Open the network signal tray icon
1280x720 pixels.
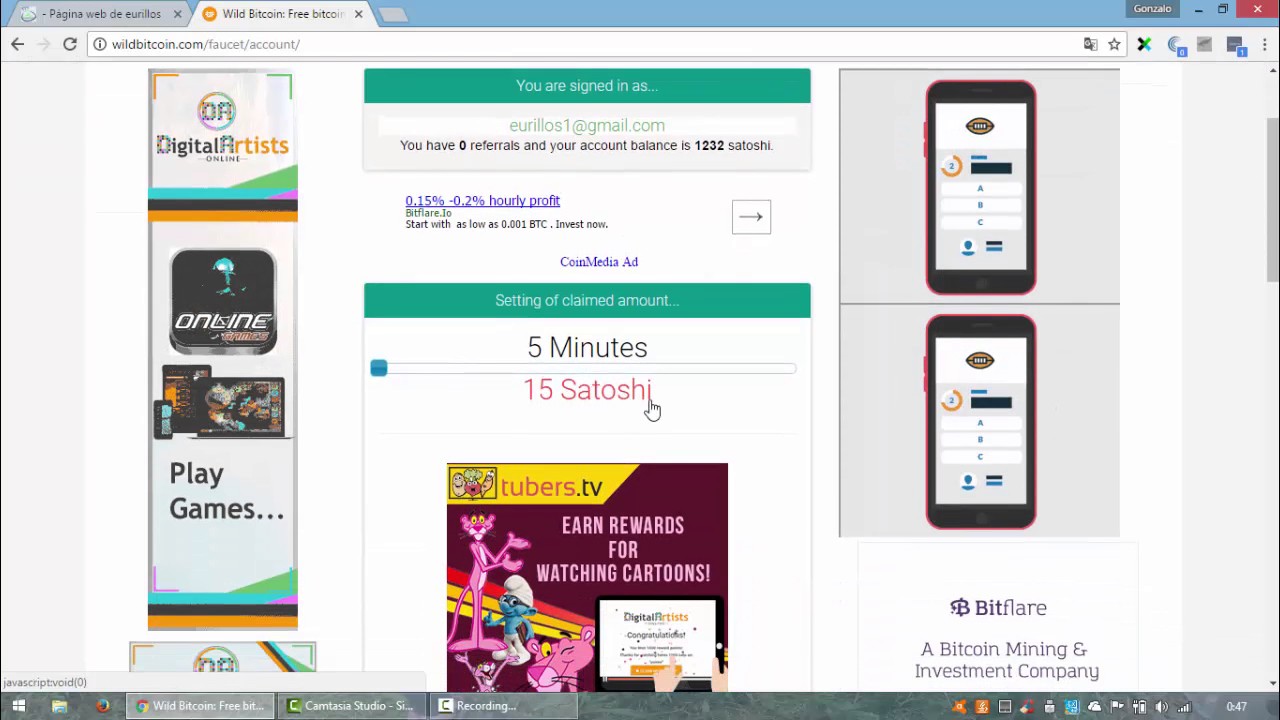coord(1184,706)
